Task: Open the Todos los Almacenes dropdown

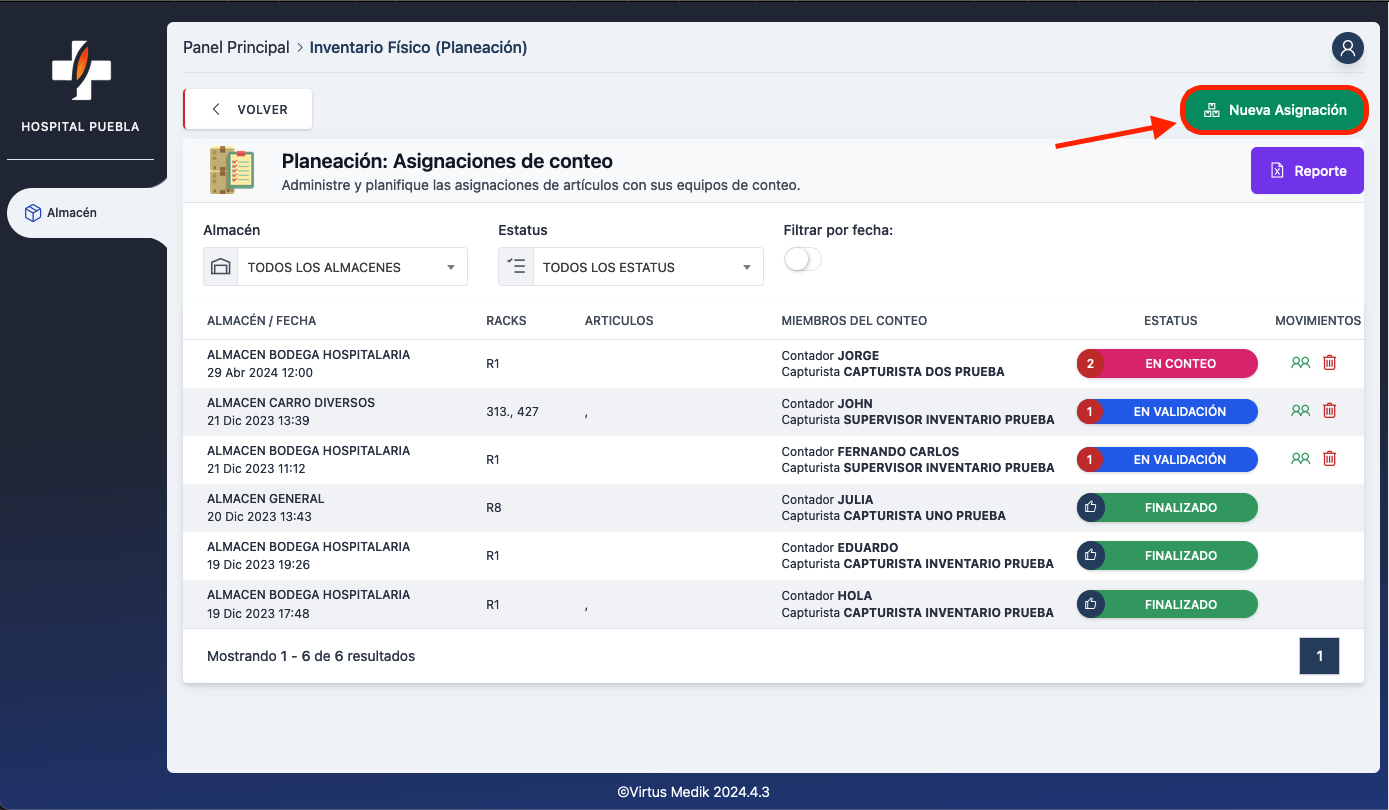Action: pos(335,267)
